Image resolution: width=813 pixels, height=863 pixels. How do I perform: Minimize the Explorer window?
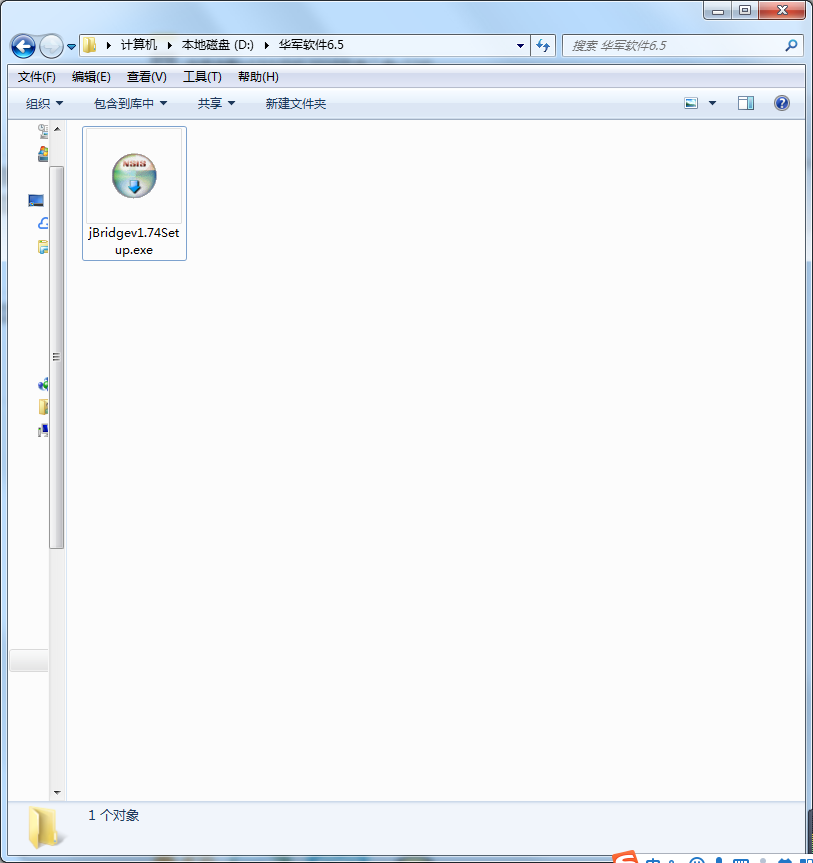[x=718, y=10]
